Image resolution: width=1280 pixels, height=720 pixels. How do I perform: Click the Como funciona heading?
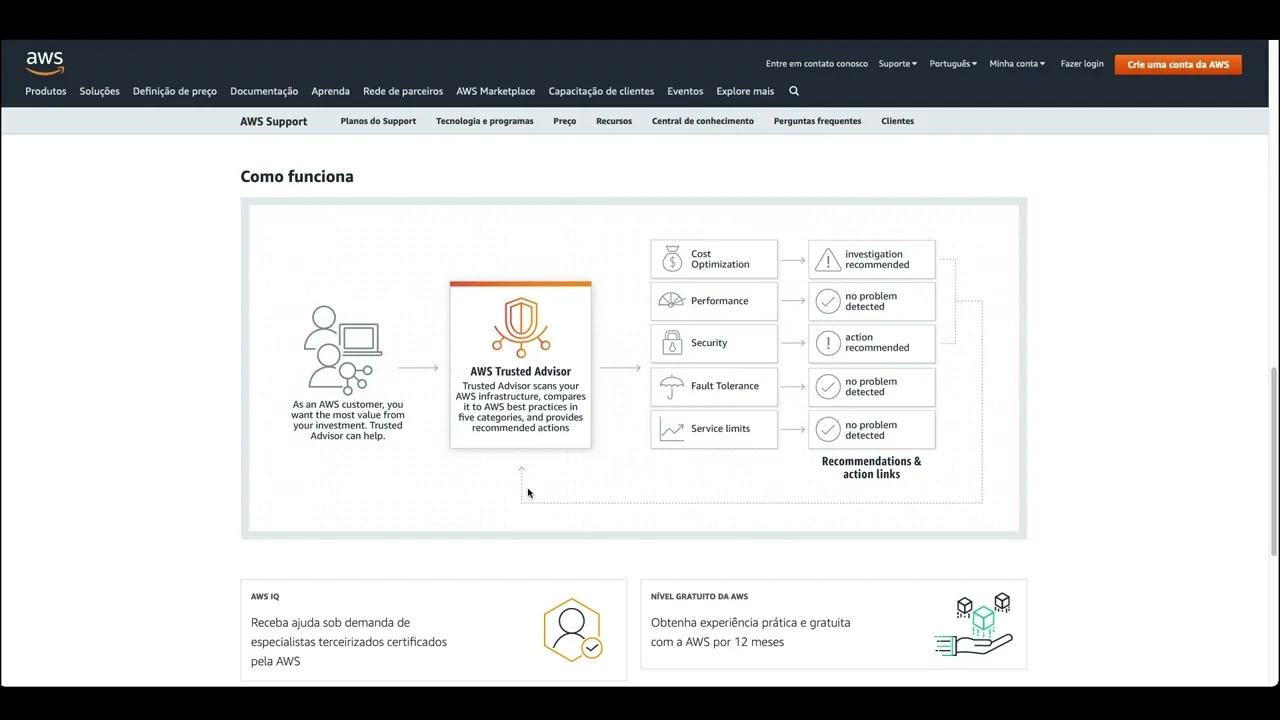coord(297,176)
